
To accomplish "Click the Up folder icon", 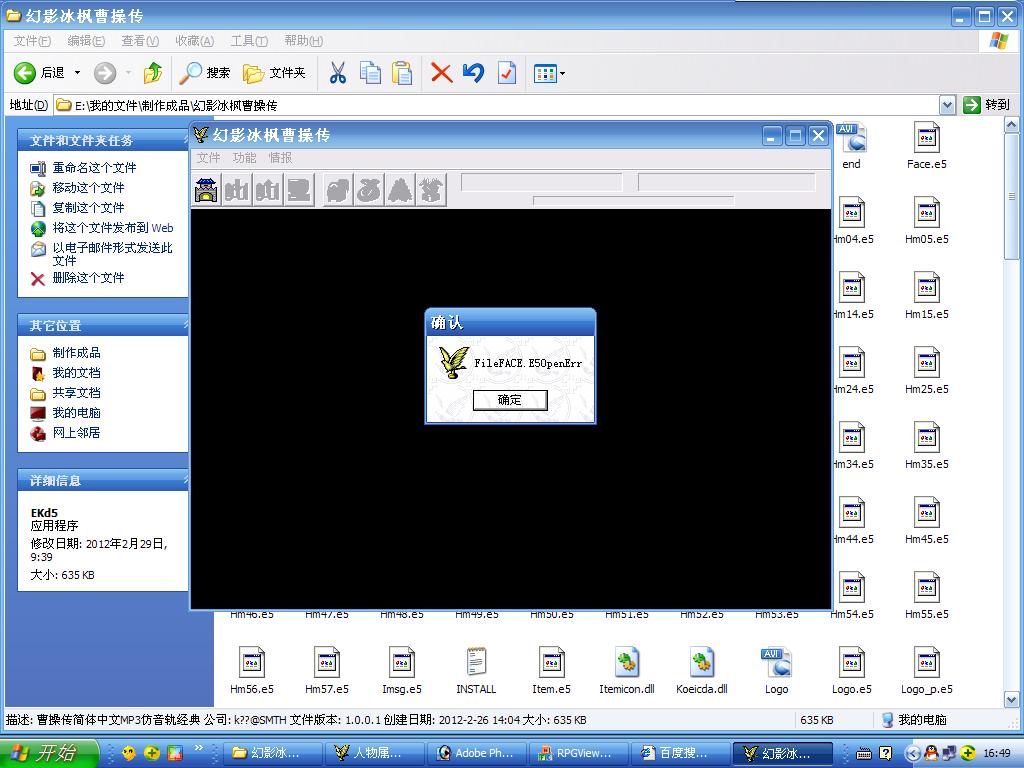I will [x=153, y=72].
